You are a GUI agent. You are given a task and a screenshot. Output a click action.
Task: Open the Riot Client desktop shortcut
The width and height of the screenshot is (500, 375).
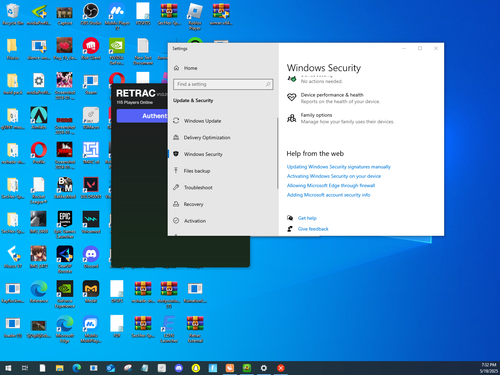(91, 49)
